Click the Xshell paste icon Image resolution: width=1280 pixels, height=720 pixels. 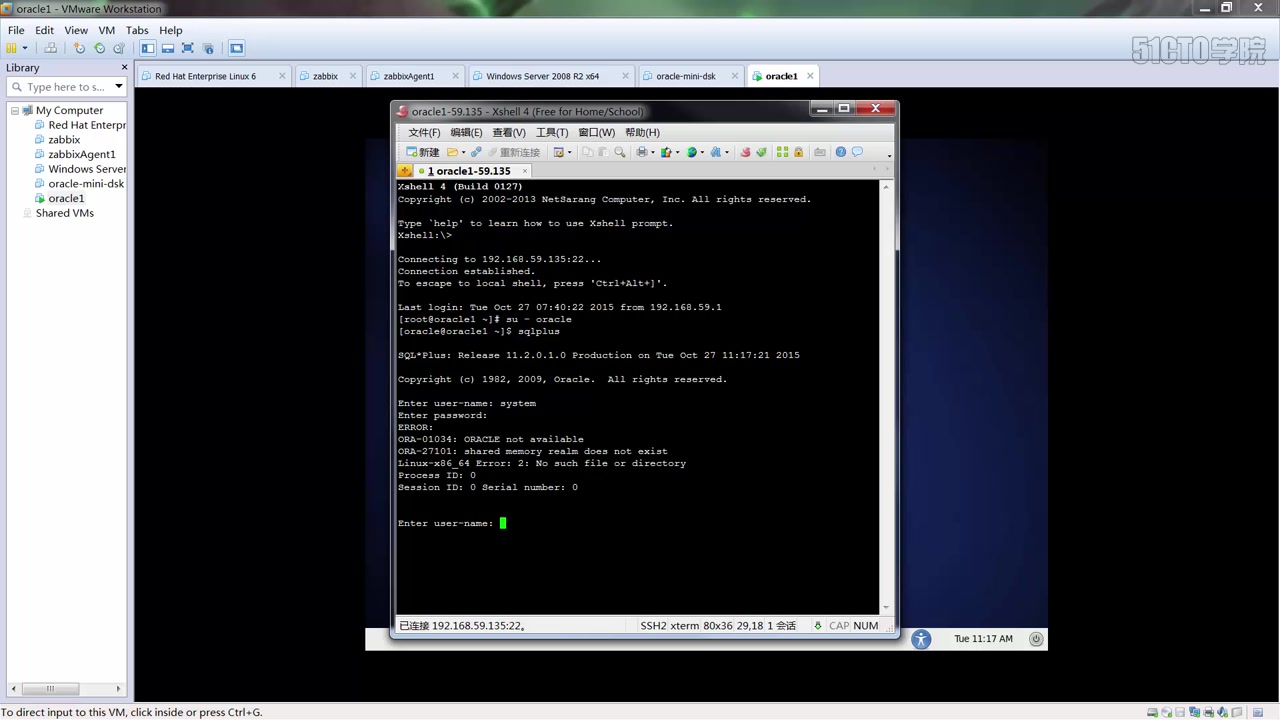603,152
